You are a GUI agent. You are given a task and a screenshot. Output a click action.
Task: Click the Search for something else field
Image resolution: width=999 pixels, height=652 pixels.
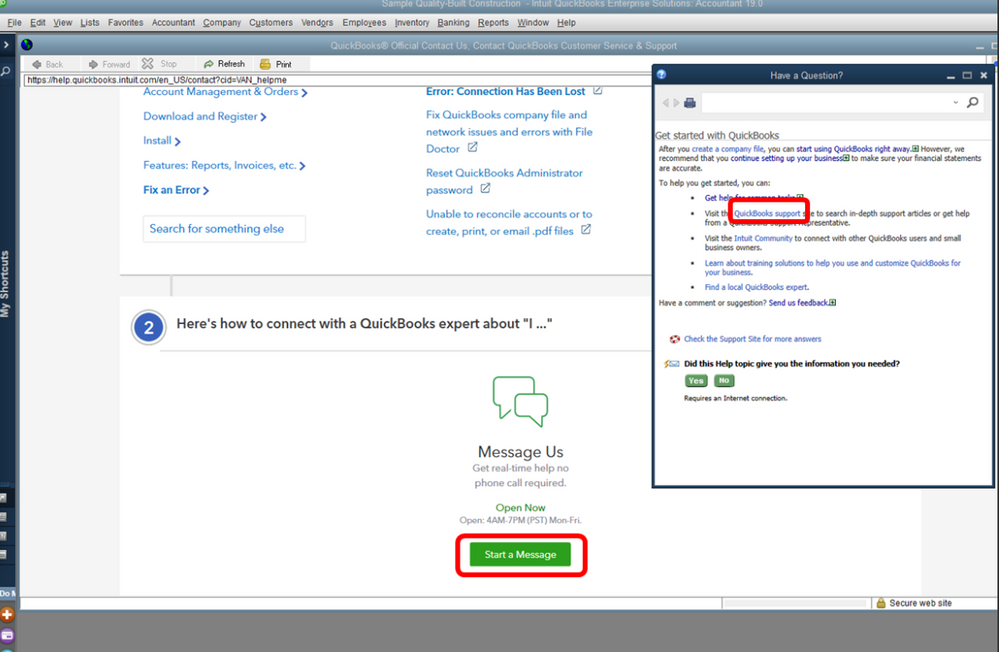tap(224, 229)
